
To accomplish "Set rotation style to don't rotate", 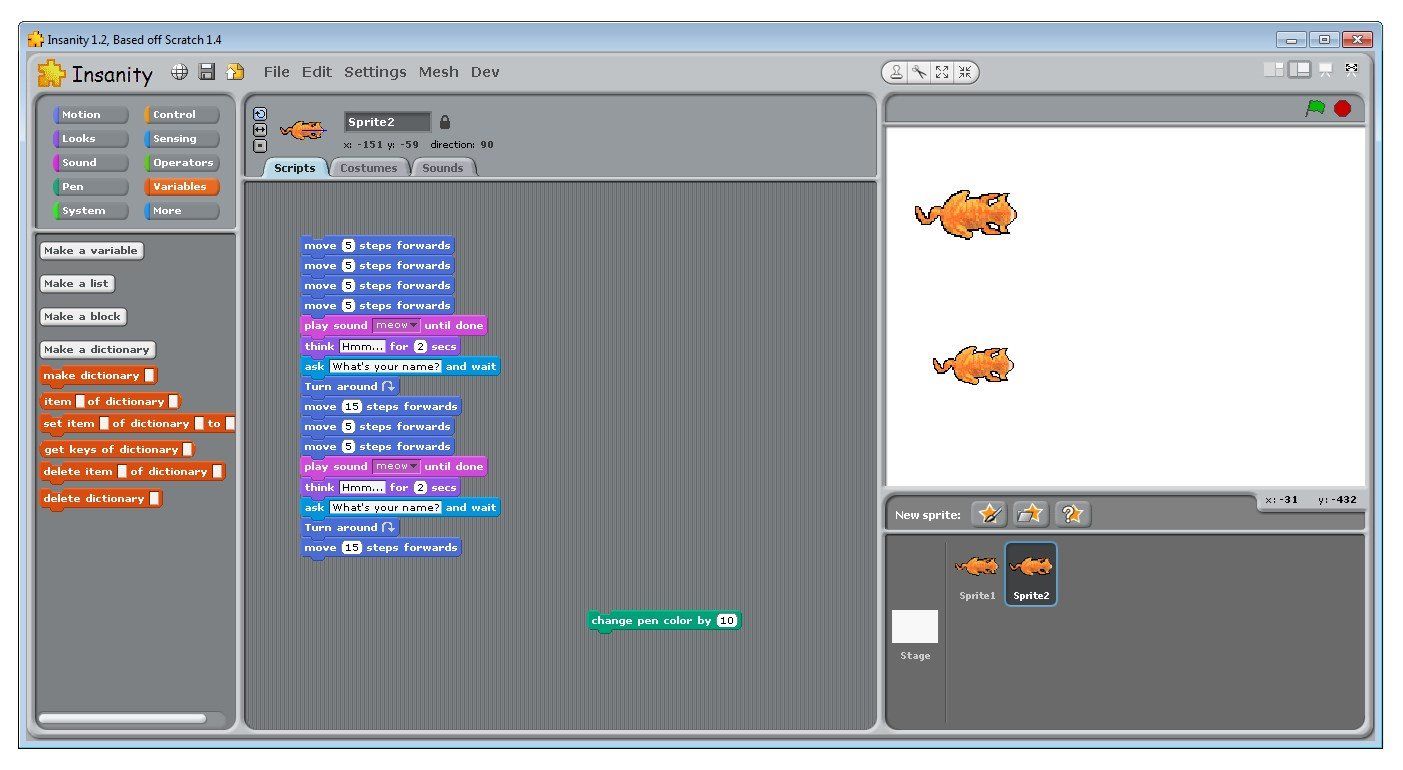I will pos(260,146).
